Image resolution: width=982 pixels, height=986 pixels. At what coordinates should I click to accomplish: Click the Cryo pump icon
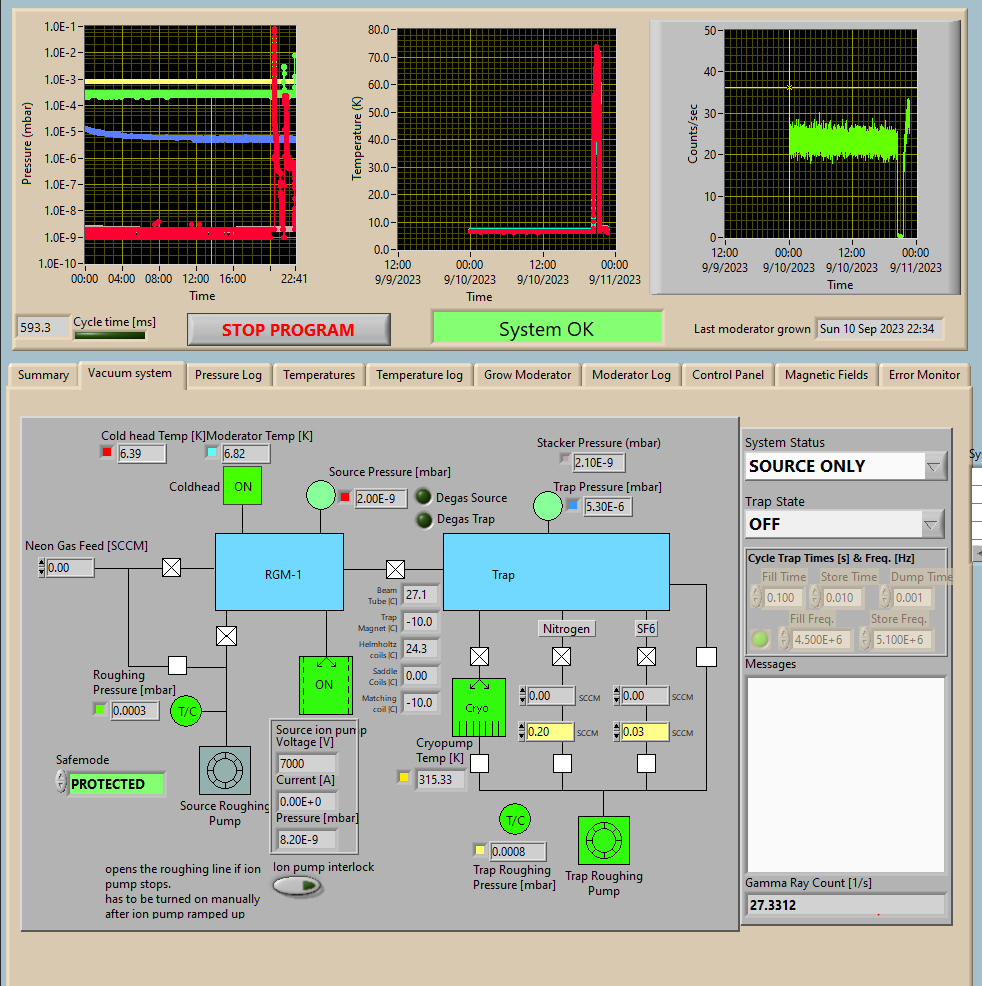point(479,708)
